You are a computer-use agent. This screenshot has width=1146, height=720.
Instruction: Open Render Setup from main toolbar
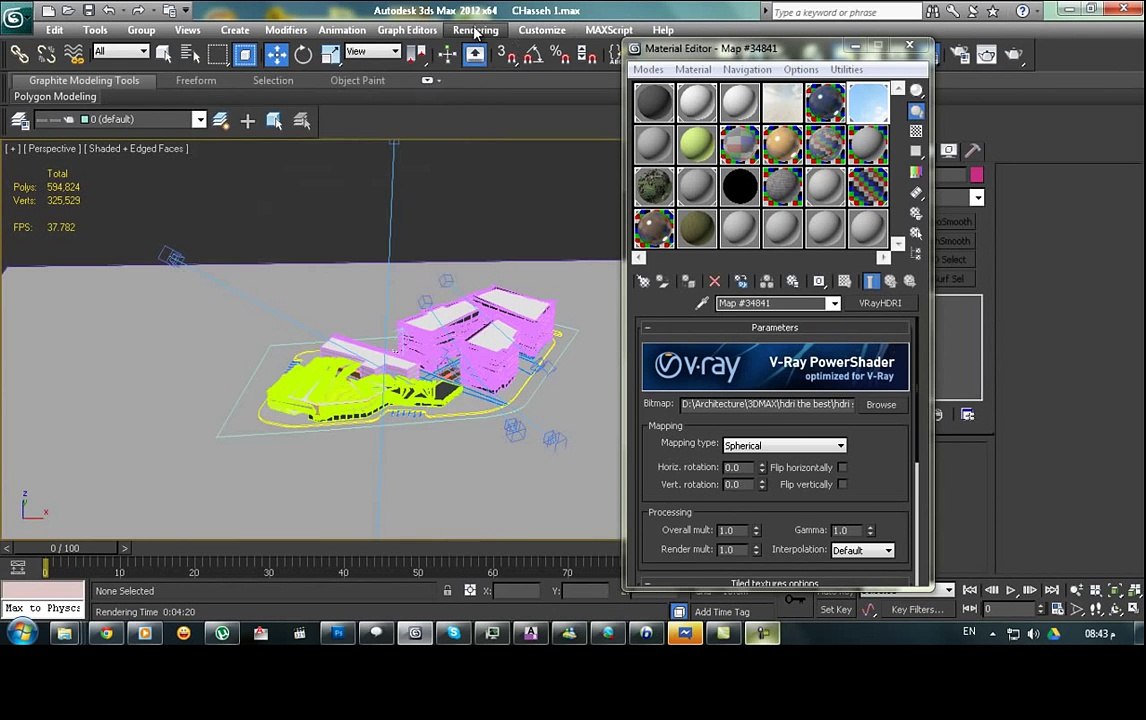point(960,54)
